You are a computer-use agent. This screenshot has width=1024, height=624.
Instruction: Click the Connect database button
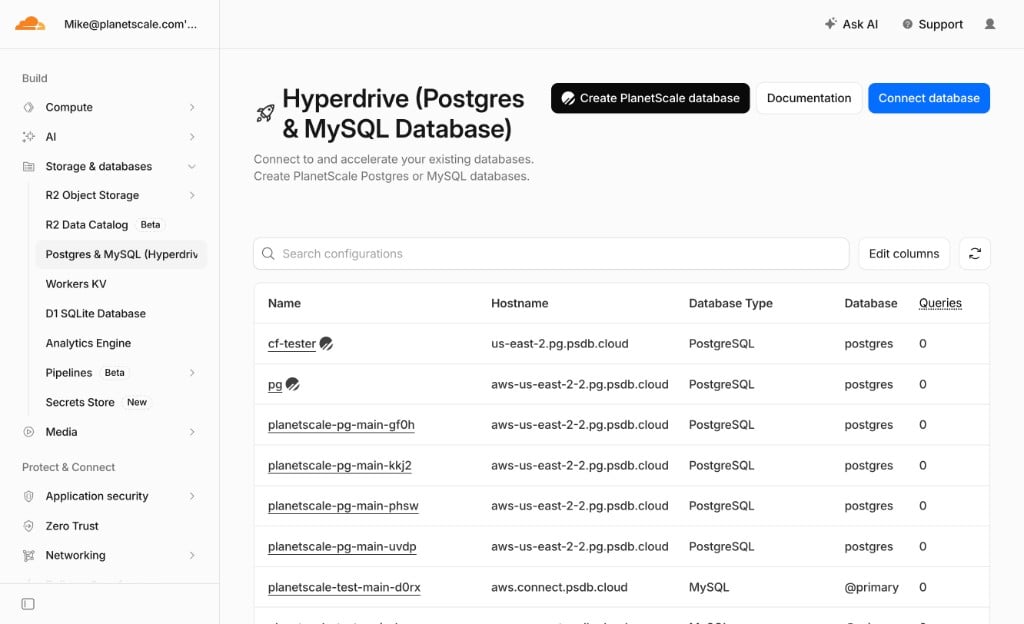tap(929, 98)
